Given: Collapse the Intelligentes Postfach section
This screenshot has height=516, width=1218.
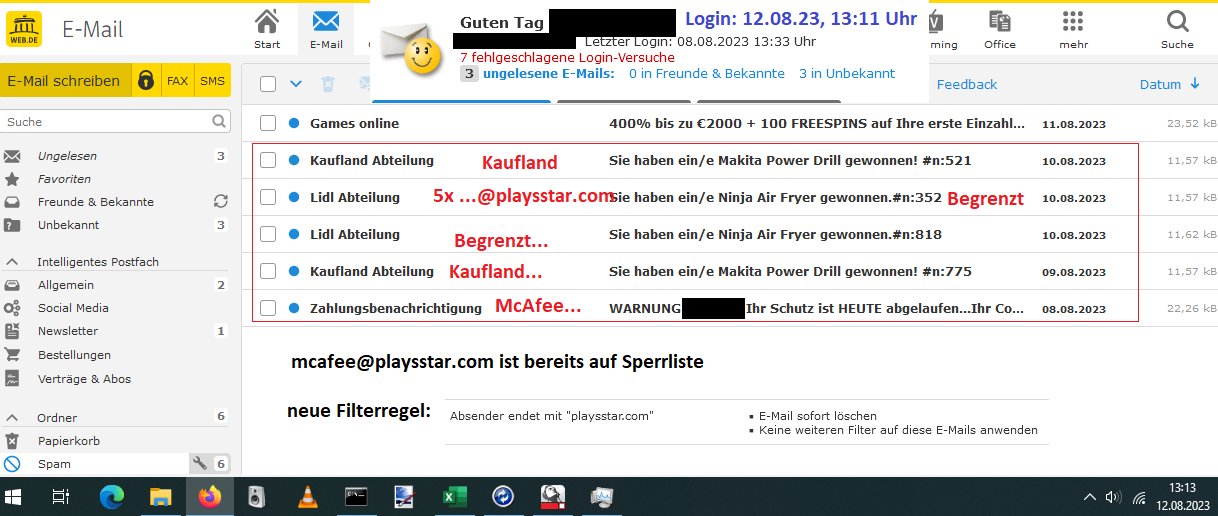Looking at the screenshot, I should 13,262.
